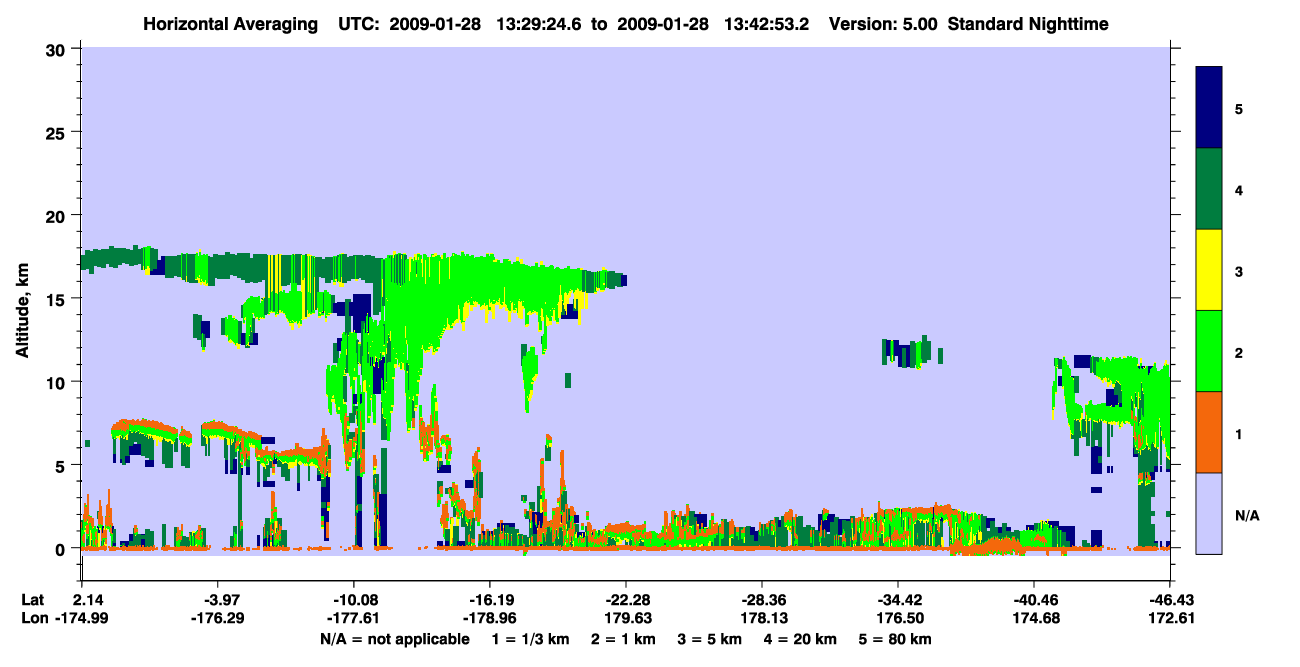Click the yellow color bar segment labeled 3
This screenshot has width=1300, height=667.
click(x=1209, y=270)
